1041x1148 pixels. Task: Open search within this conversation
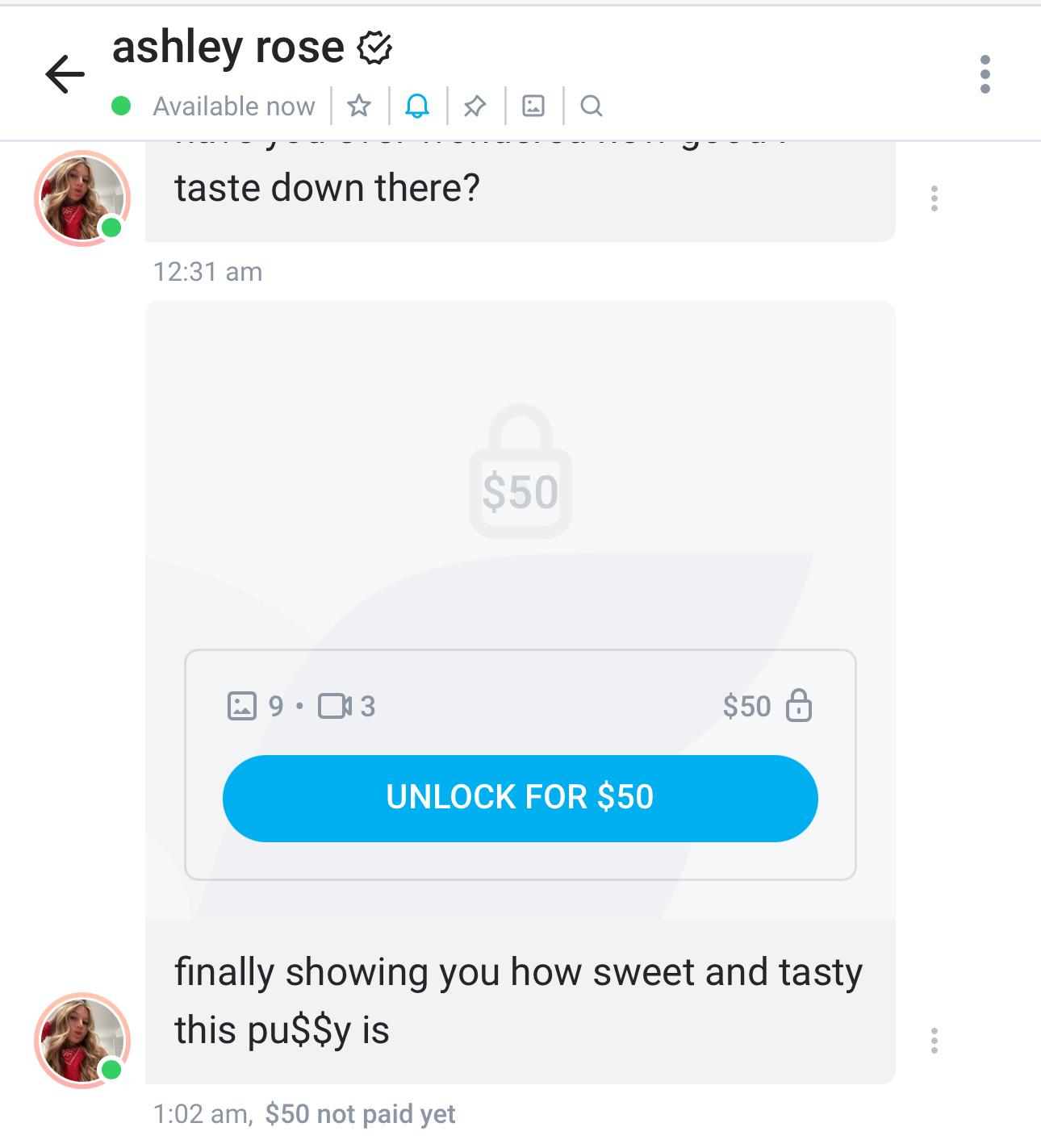(x=592, y=106)
